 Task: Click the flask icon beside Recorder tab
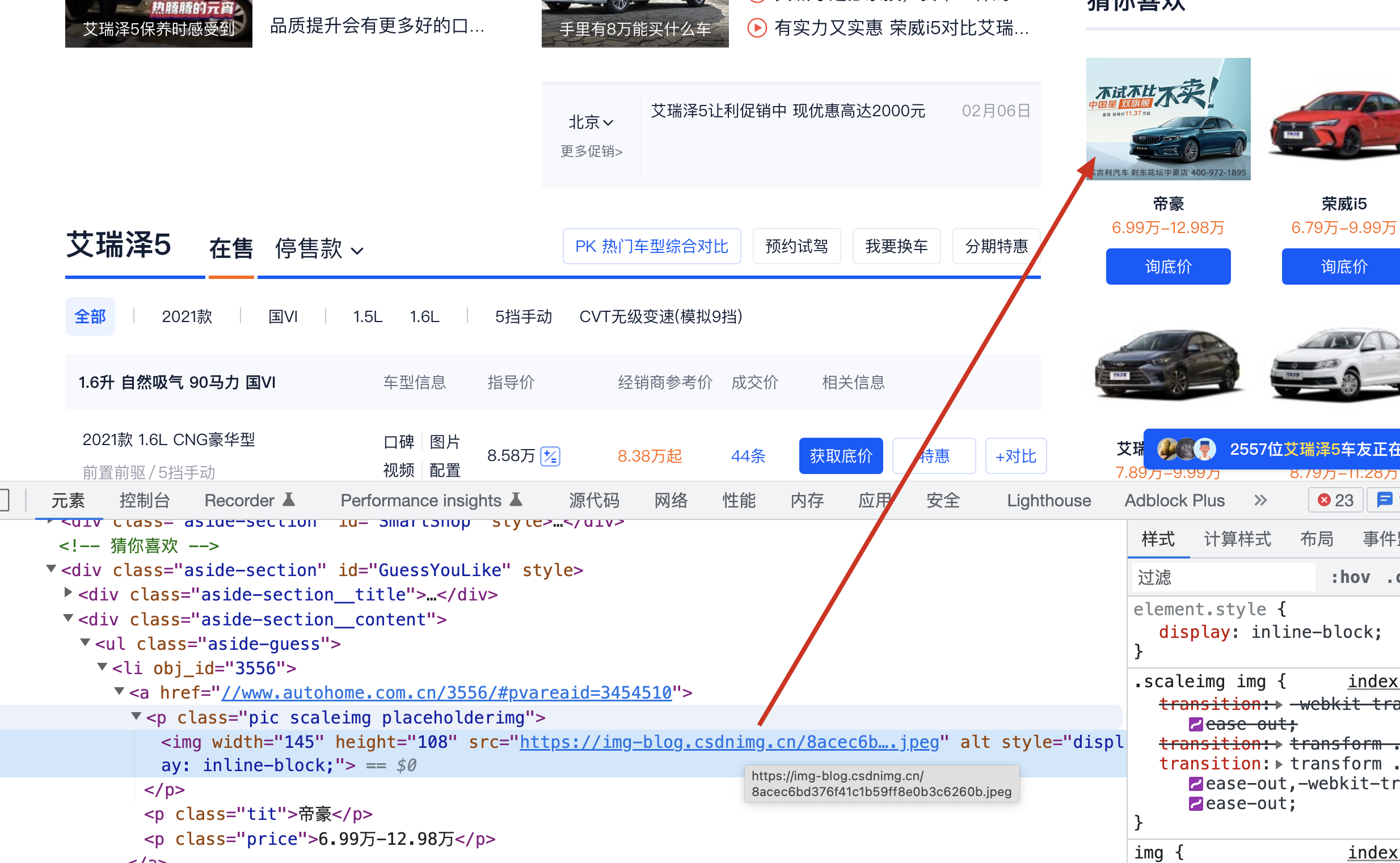[289, 500]
